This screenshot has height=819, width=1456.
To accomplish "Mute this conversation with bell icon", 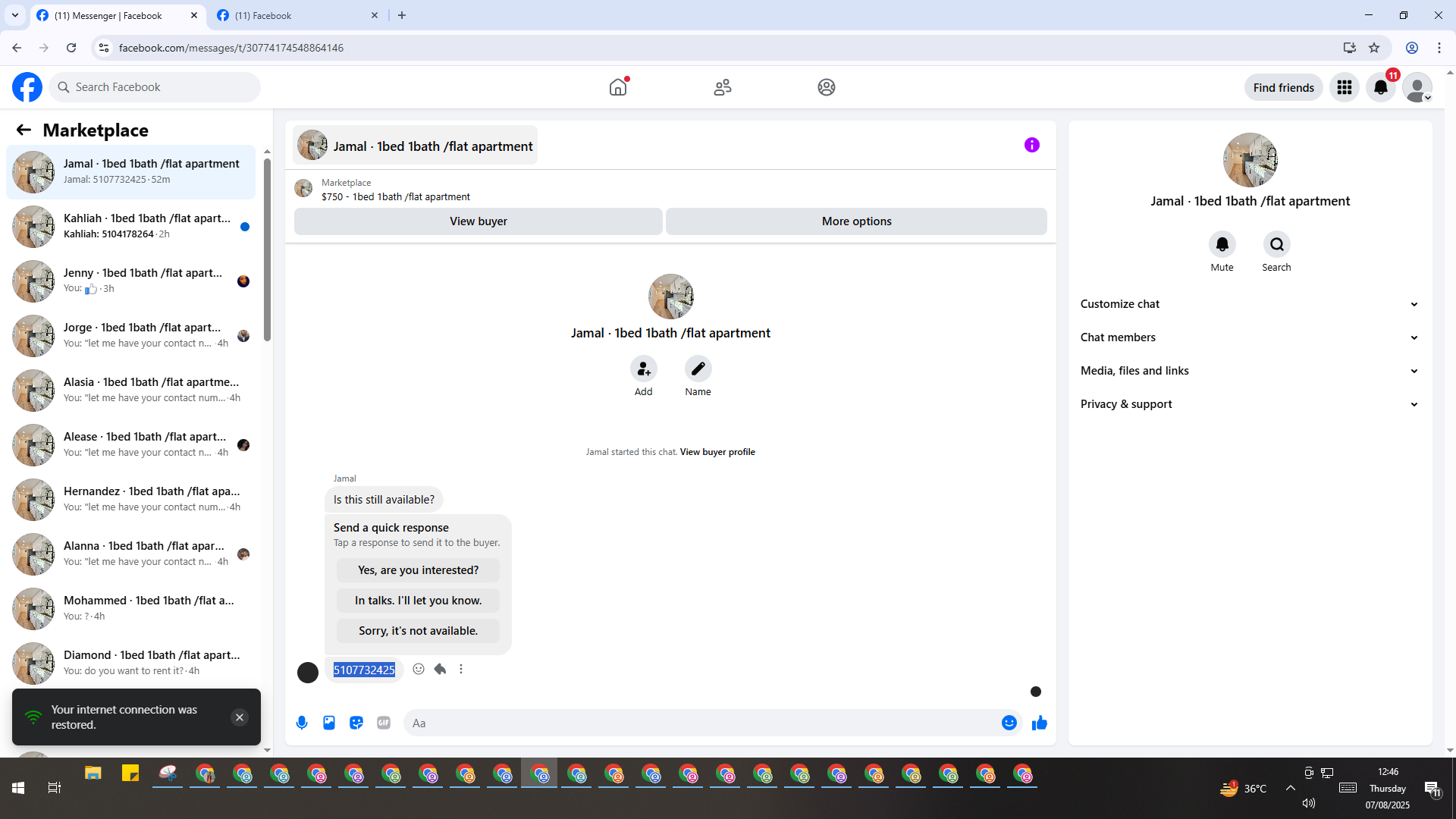I will 1222,244.
